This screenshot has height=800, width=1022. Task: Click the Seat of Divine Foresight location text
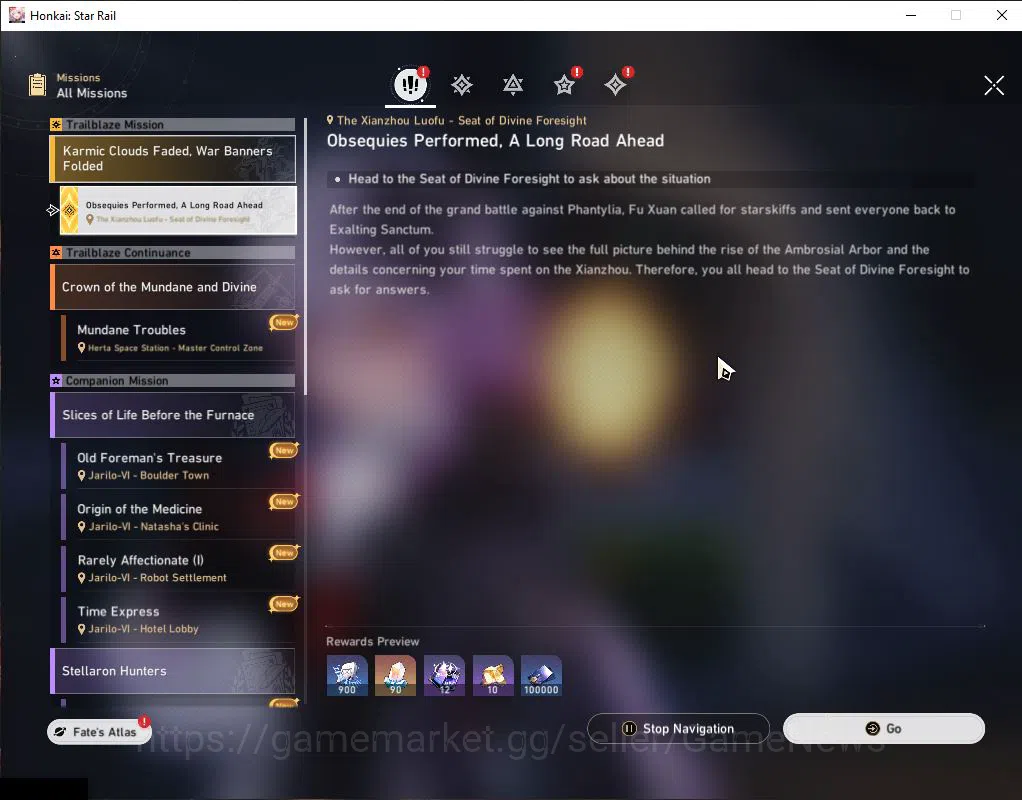click(461, 121)
